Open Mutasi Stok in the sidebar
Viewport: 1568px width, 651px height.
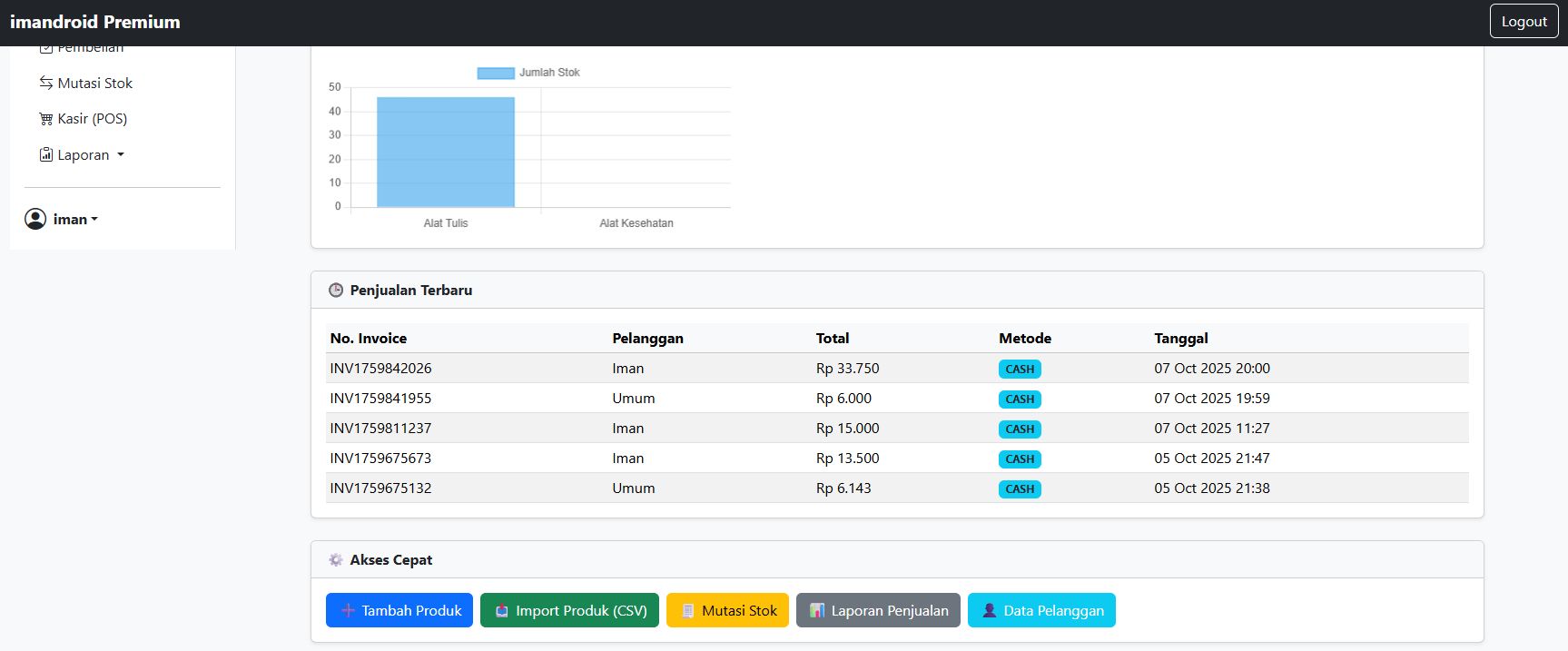pos(86,83)
